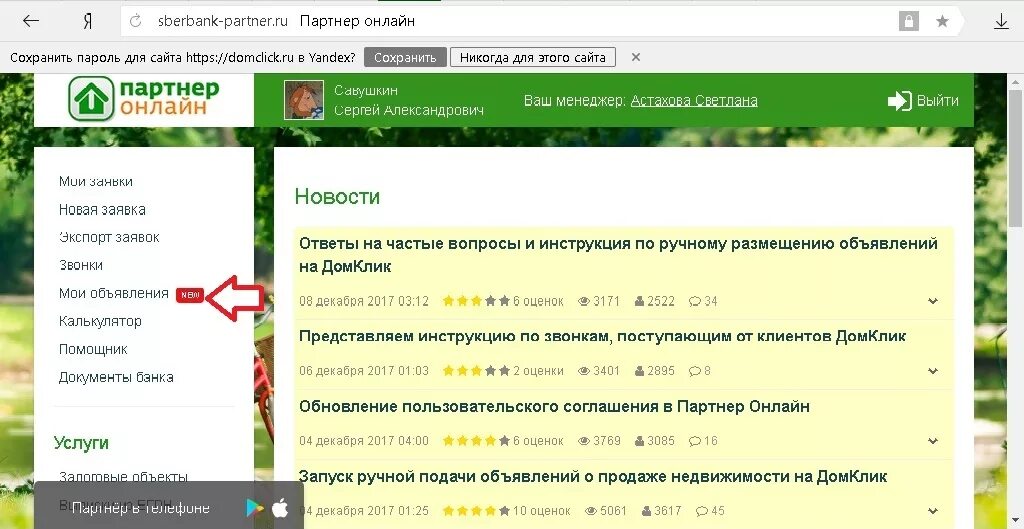Select Новая заявка menu item

(102, 210)
